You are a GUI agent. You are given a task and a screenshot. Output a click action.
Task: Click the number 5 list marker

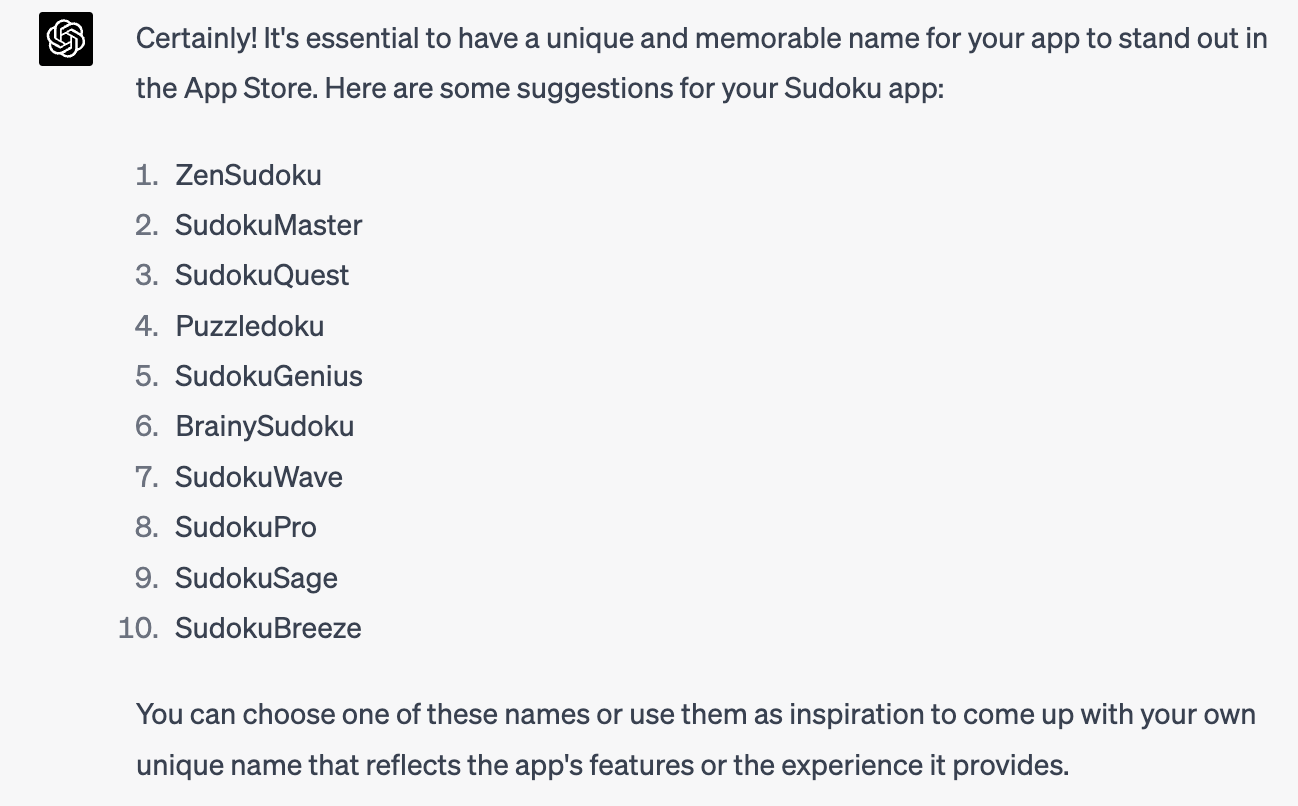click(x=146, y=376)
